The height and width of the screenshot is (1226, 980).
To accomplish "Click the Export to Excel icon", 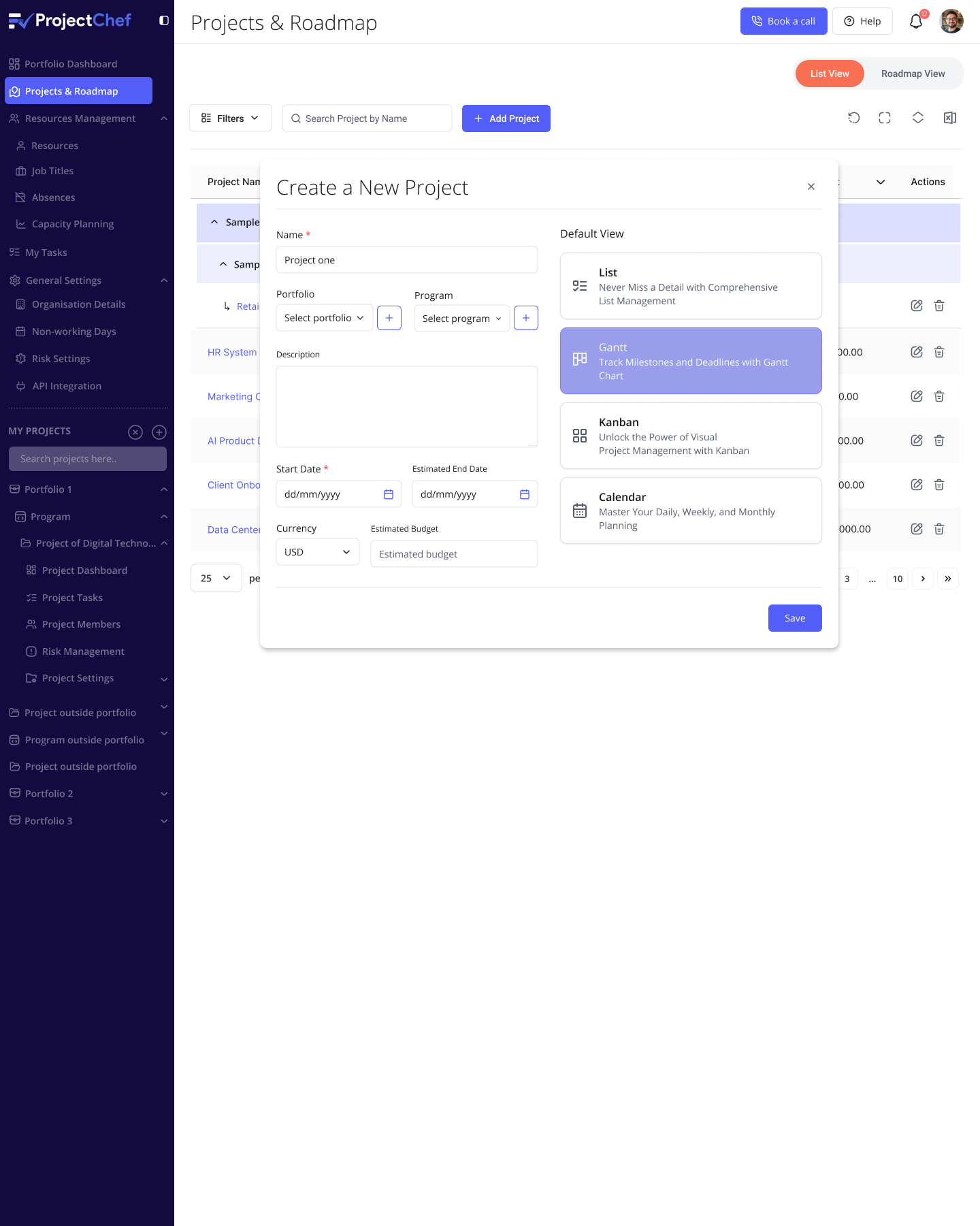I will click(950, 118).
